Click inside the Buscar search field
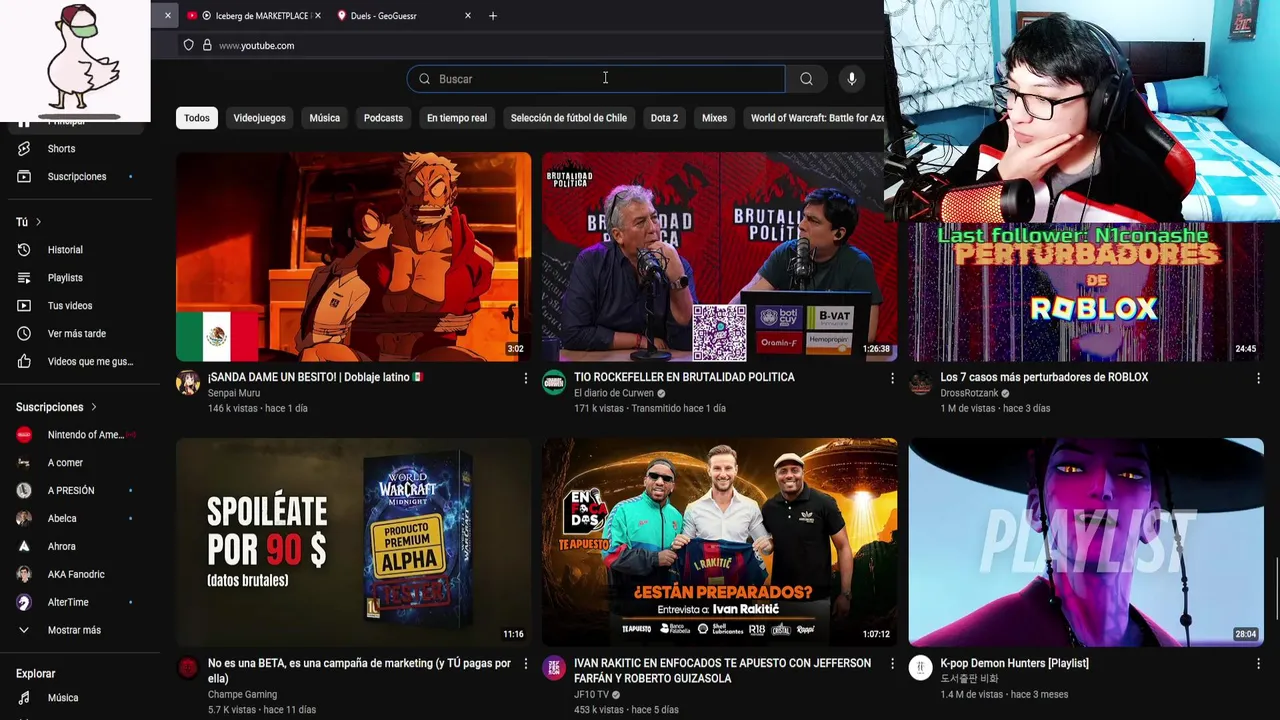This screenshot has width=1280, height=720. 596,79
